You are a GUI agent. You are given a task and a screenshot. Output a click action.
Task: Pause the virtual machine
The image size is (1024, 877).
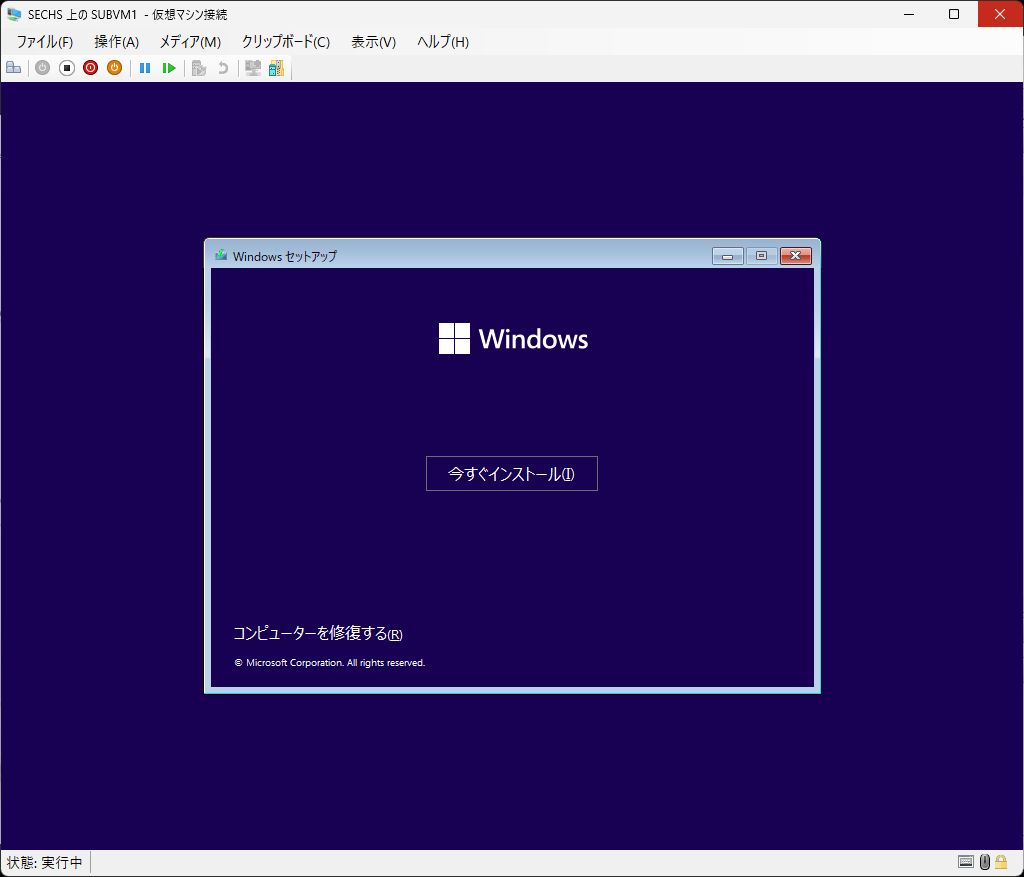tap(145, 68)
